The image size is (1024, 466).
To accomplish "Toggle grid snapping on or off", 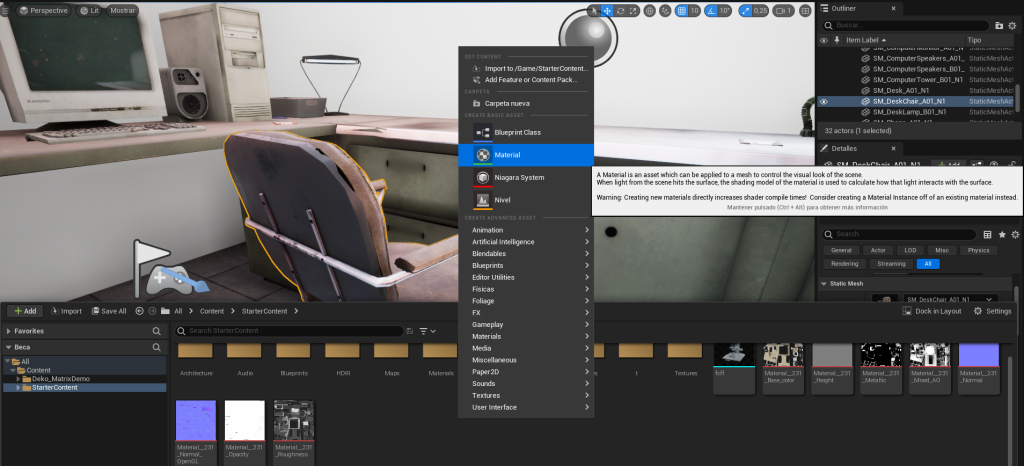I will pos(682,10).
